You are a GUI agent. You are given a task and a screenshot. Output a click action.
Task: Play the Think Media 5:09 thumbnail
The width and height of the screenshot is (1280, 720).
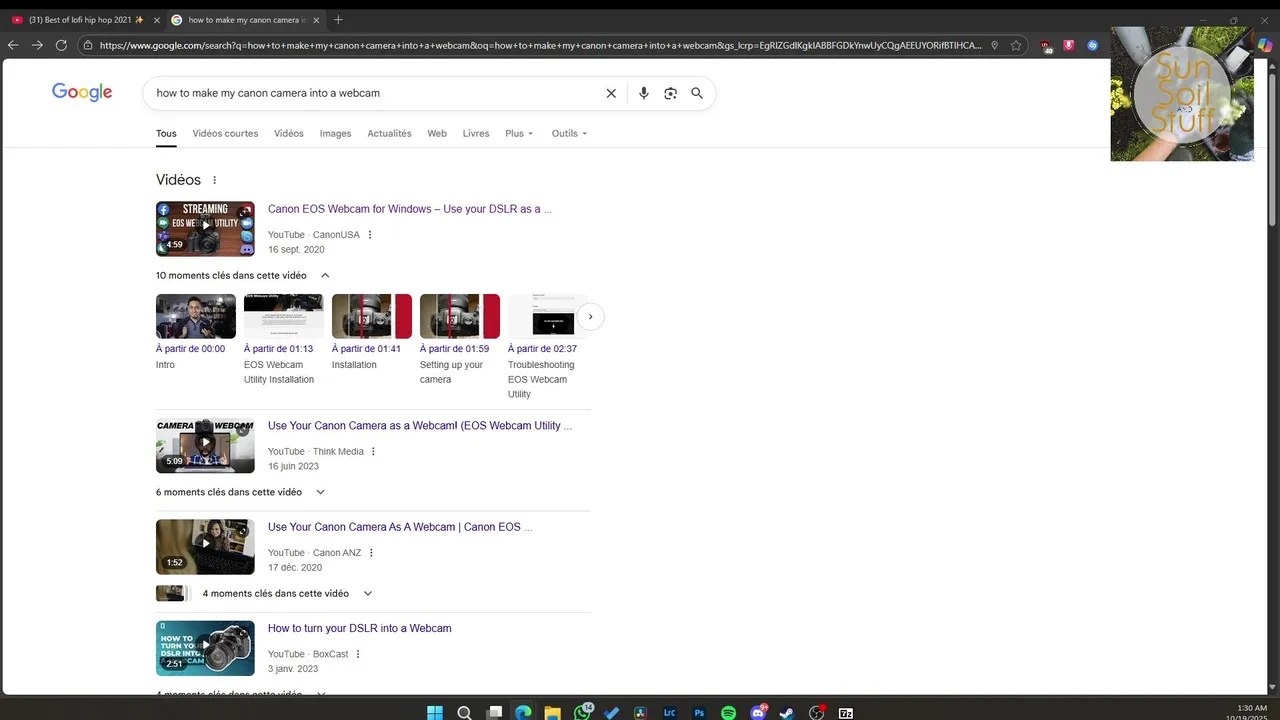coord(205,446)
